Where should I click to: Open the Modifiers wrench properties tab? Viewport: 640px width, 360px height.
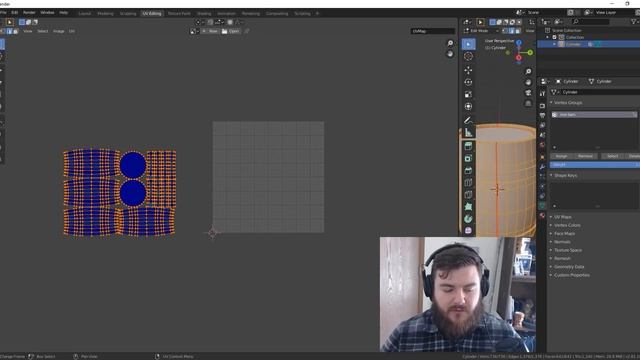point(542,167)
